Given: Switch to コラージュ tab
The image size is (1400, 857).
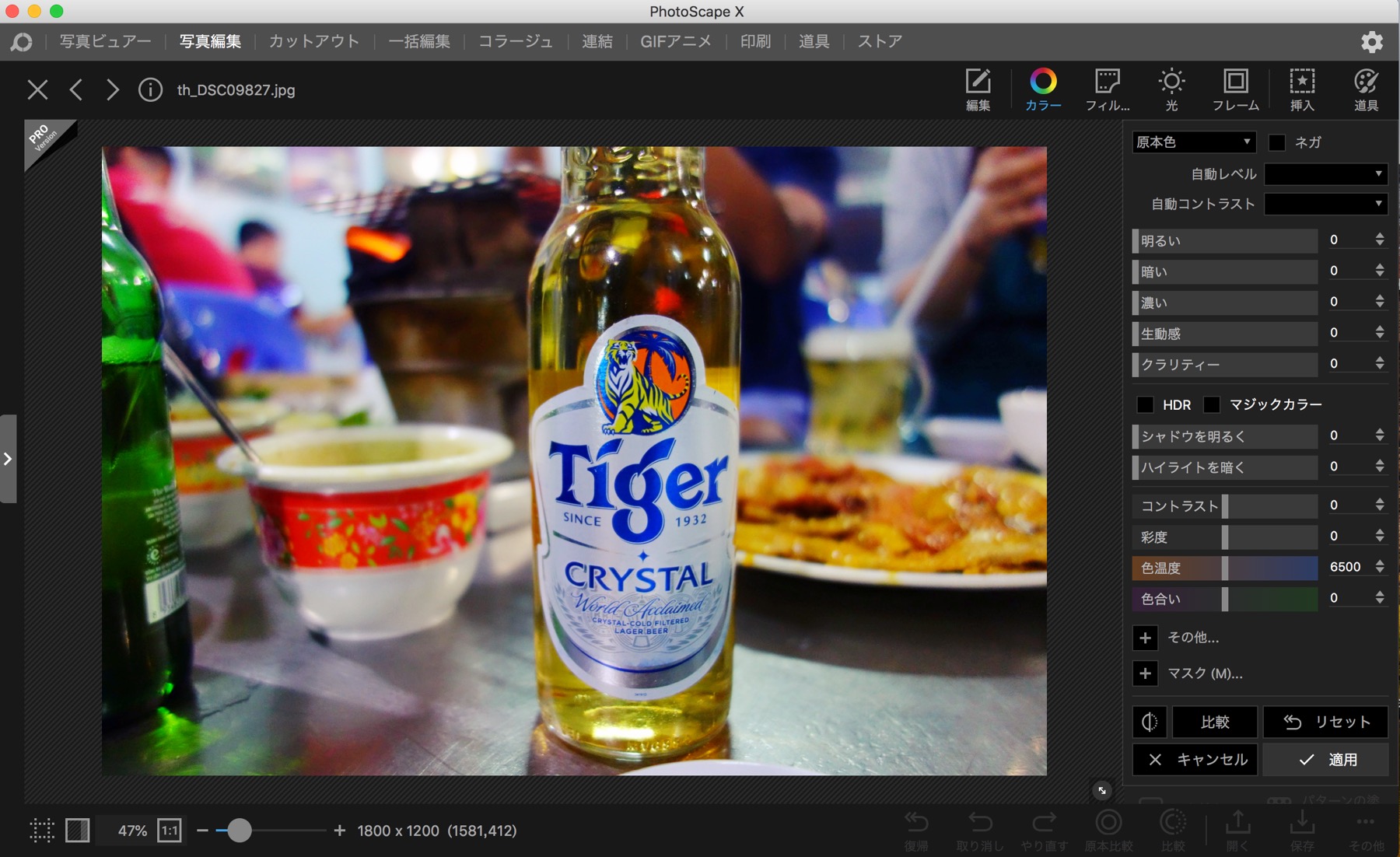Looking at the screenshot, I should click(516, 41).
